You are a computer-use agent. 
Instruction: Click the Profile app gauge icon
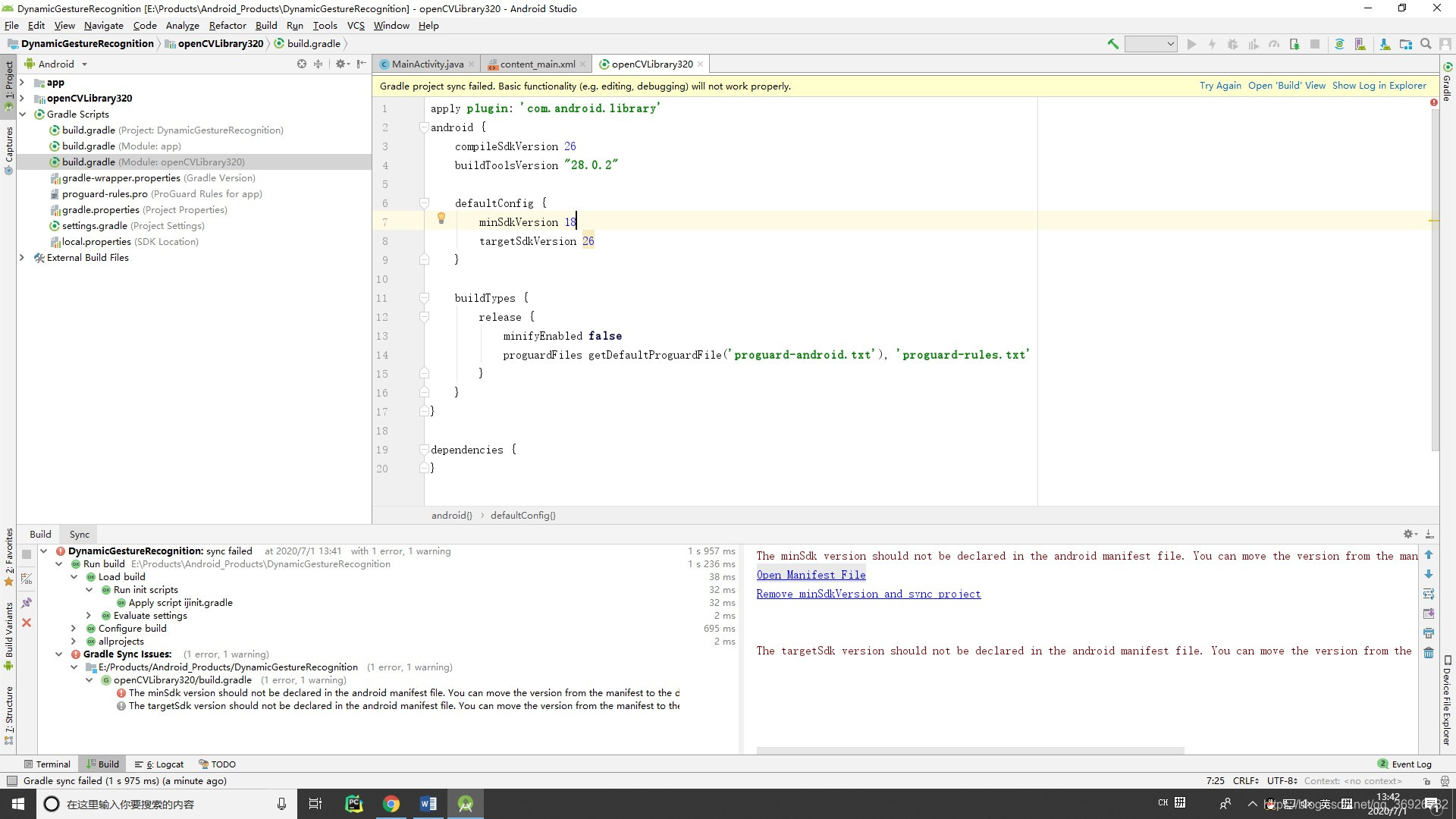[1274, 44]
